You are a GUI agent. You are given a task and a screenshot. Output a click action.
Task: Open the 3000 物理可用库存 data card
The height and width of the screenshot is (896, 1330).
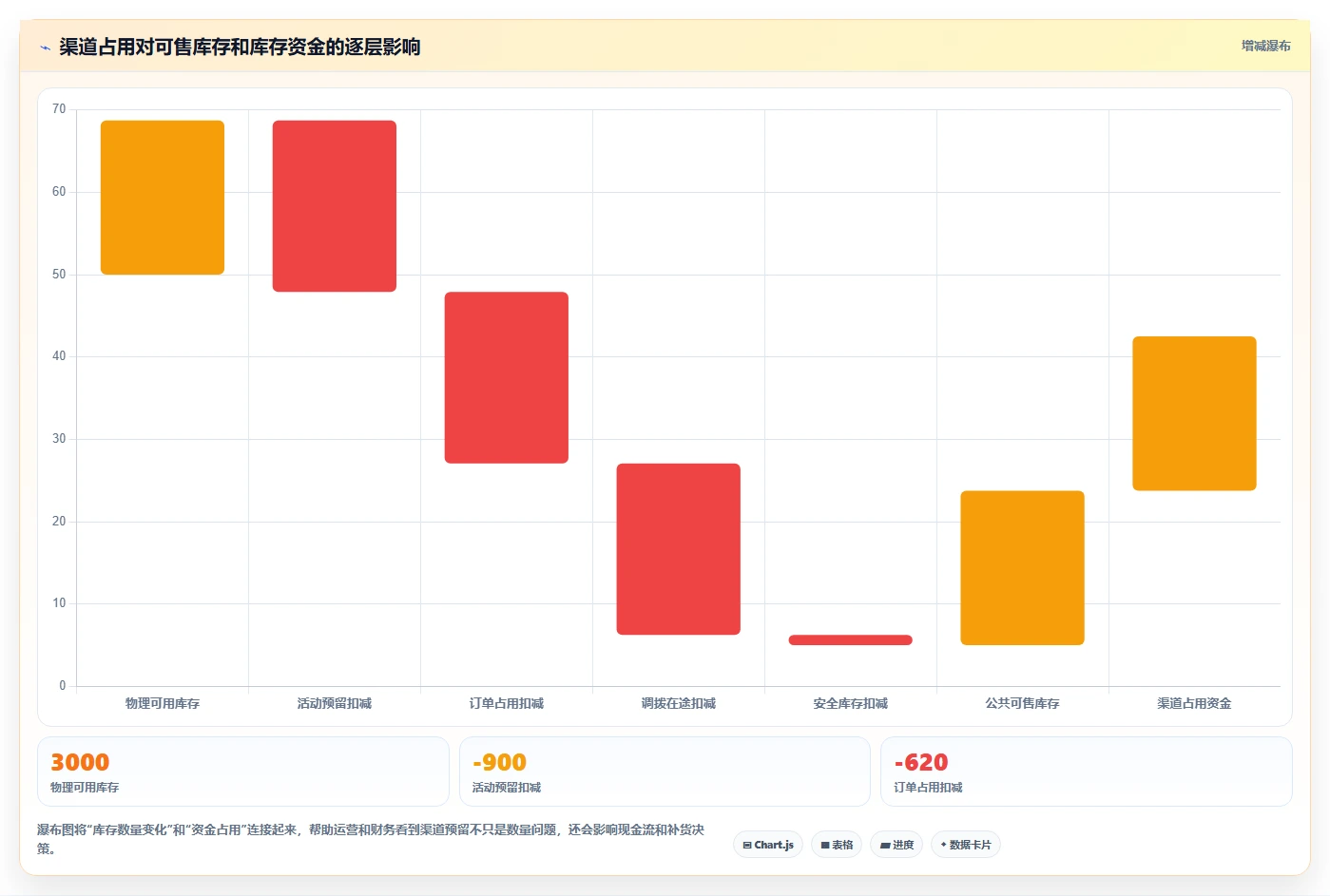pyautogui.click(x=243, y=772)
